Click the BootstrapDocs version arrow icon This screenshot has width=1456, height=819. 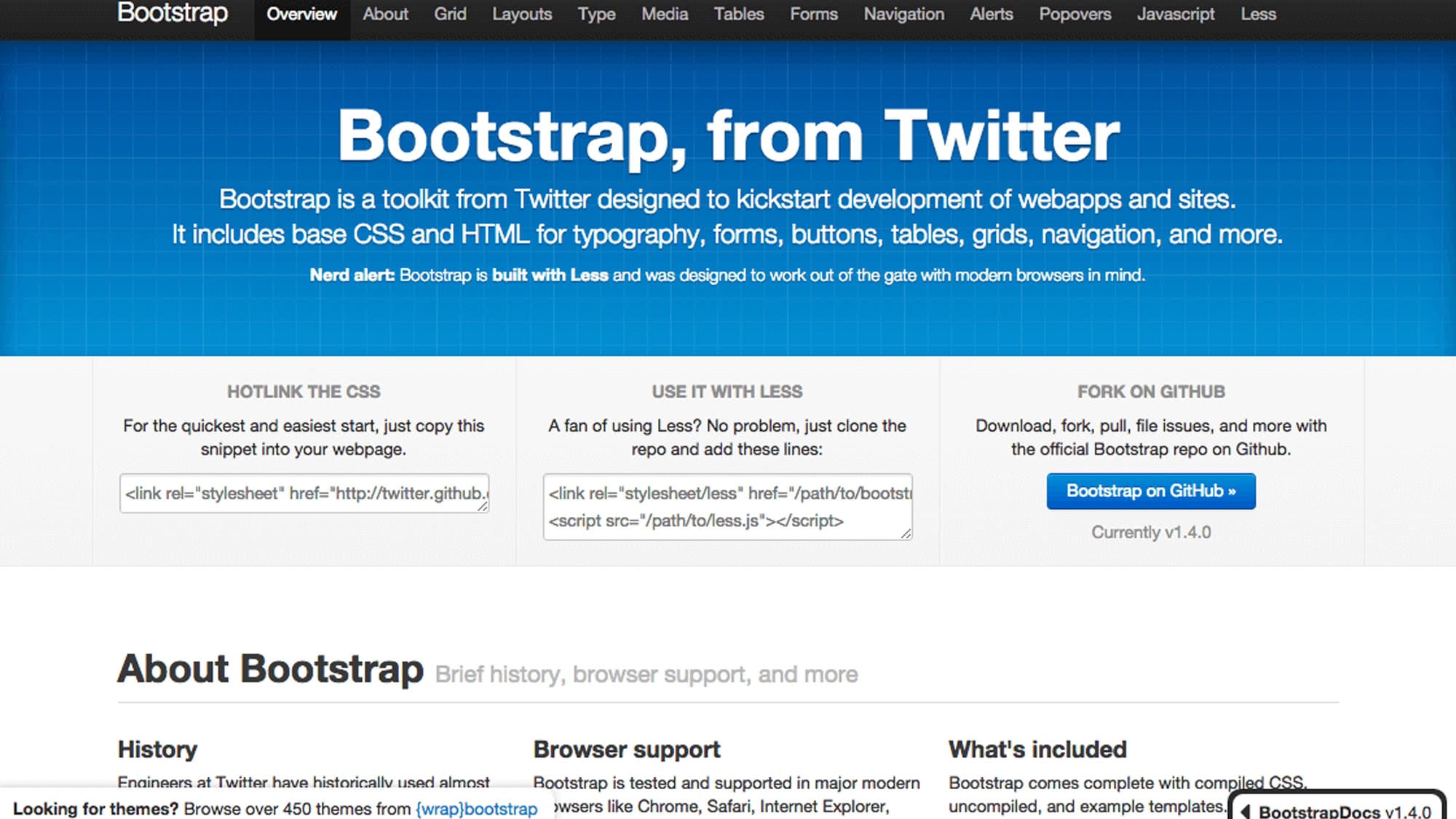point(1246,812)
